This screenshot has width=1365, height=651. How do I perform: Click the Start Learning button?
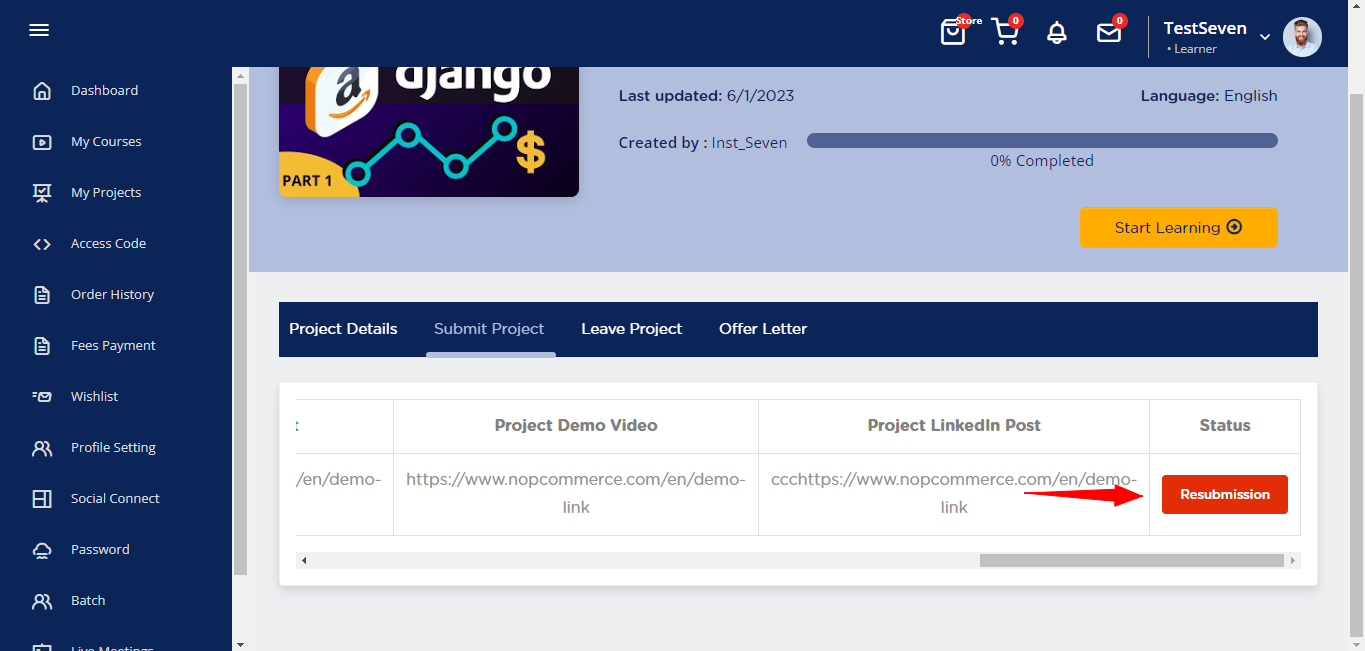tap(1178, 228)
